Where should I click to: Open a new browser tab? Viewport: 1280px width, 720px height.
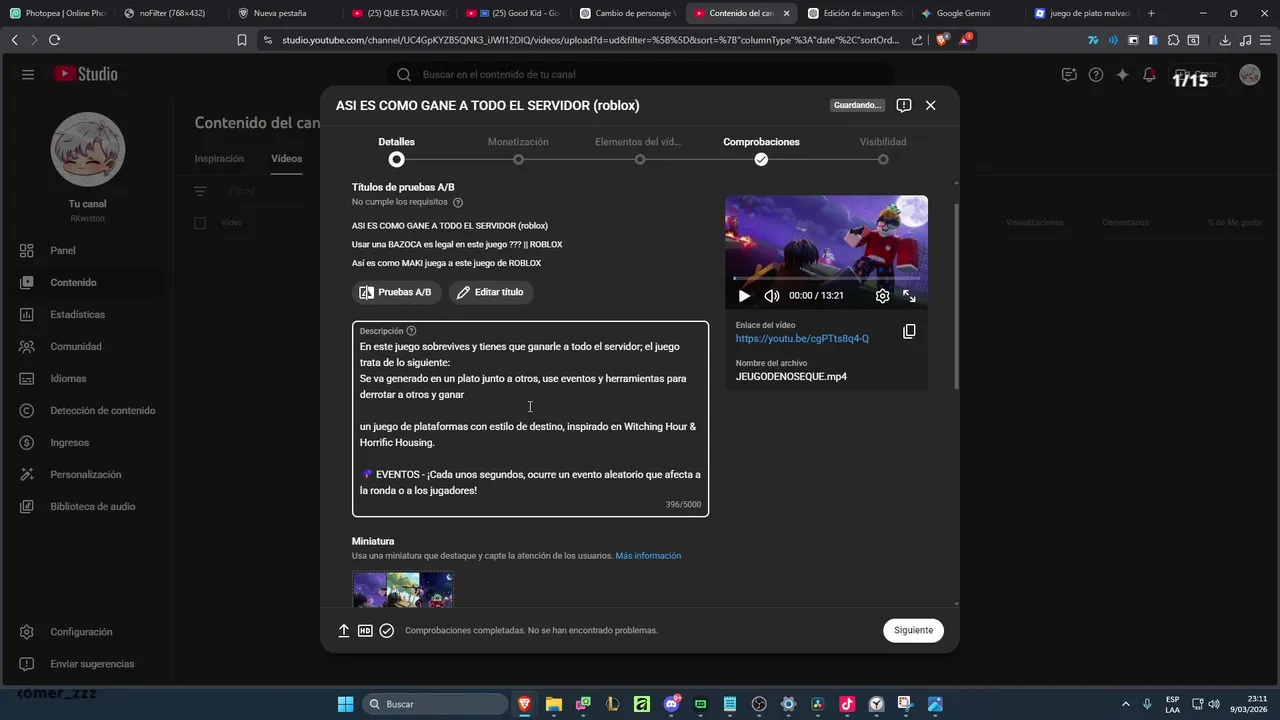coord(1151,13)
